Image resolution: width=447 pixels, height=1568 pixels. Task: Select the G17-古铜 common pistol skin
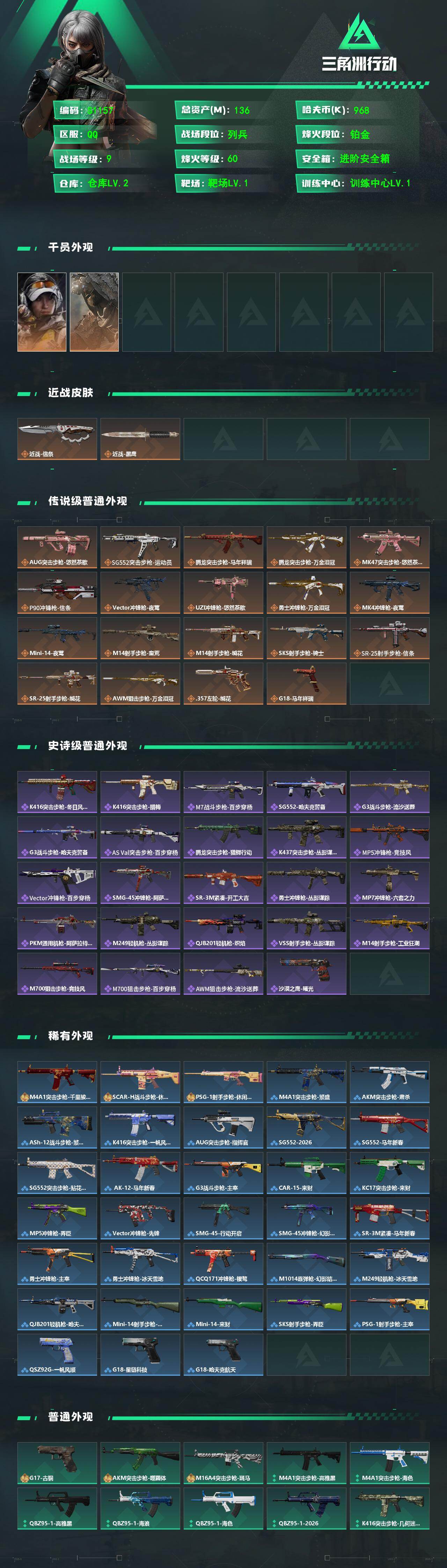click(57, 1463)
